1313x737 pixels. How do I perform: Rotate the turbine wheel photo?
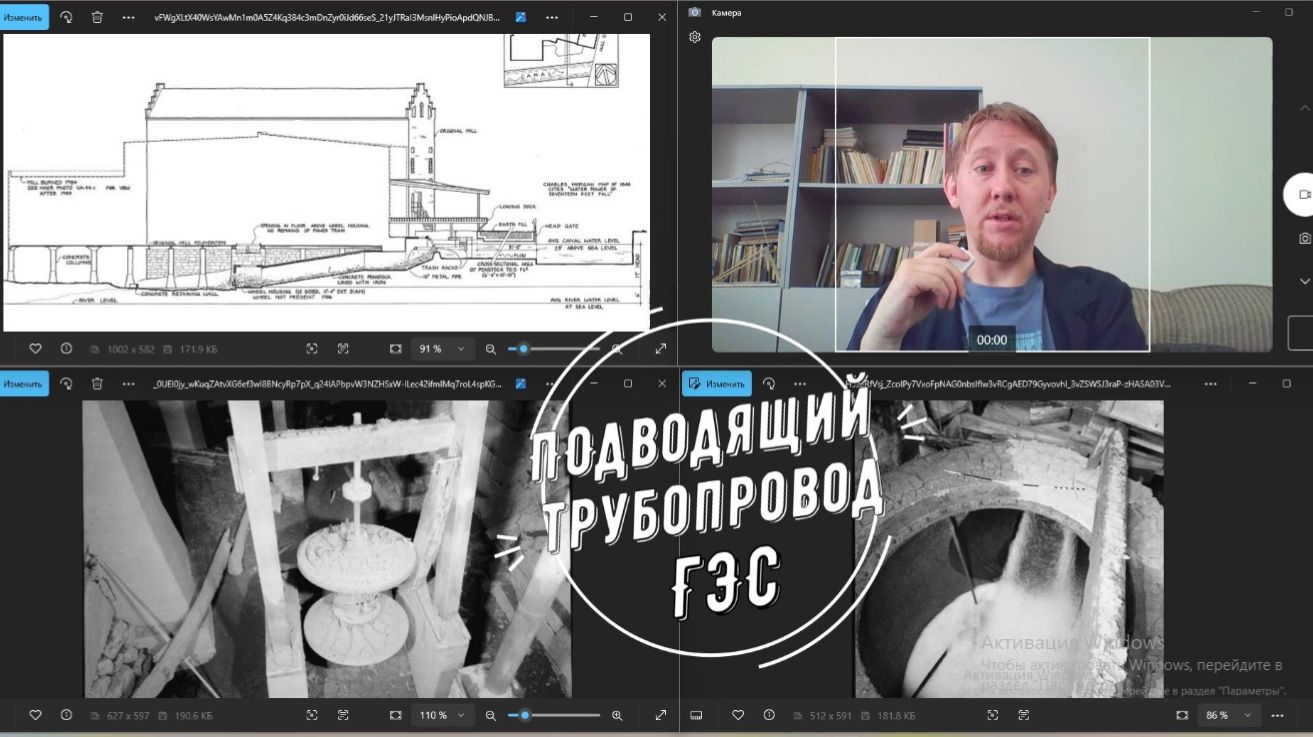coord(66,383)
